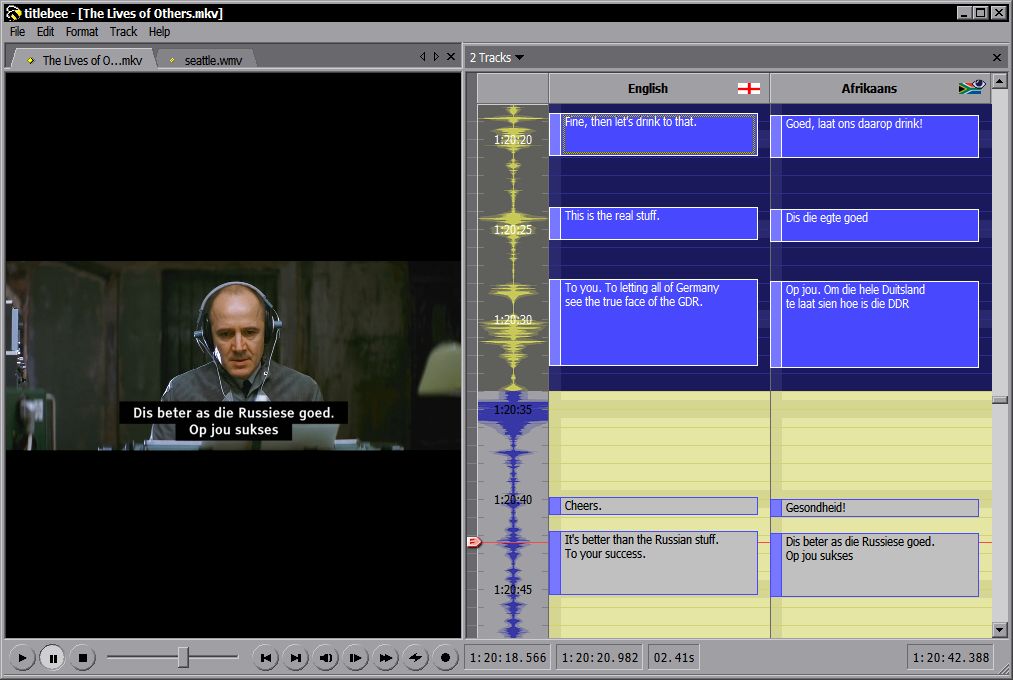Click the Record button
This screenshot has width=1013, height=680.
point(445,658)
